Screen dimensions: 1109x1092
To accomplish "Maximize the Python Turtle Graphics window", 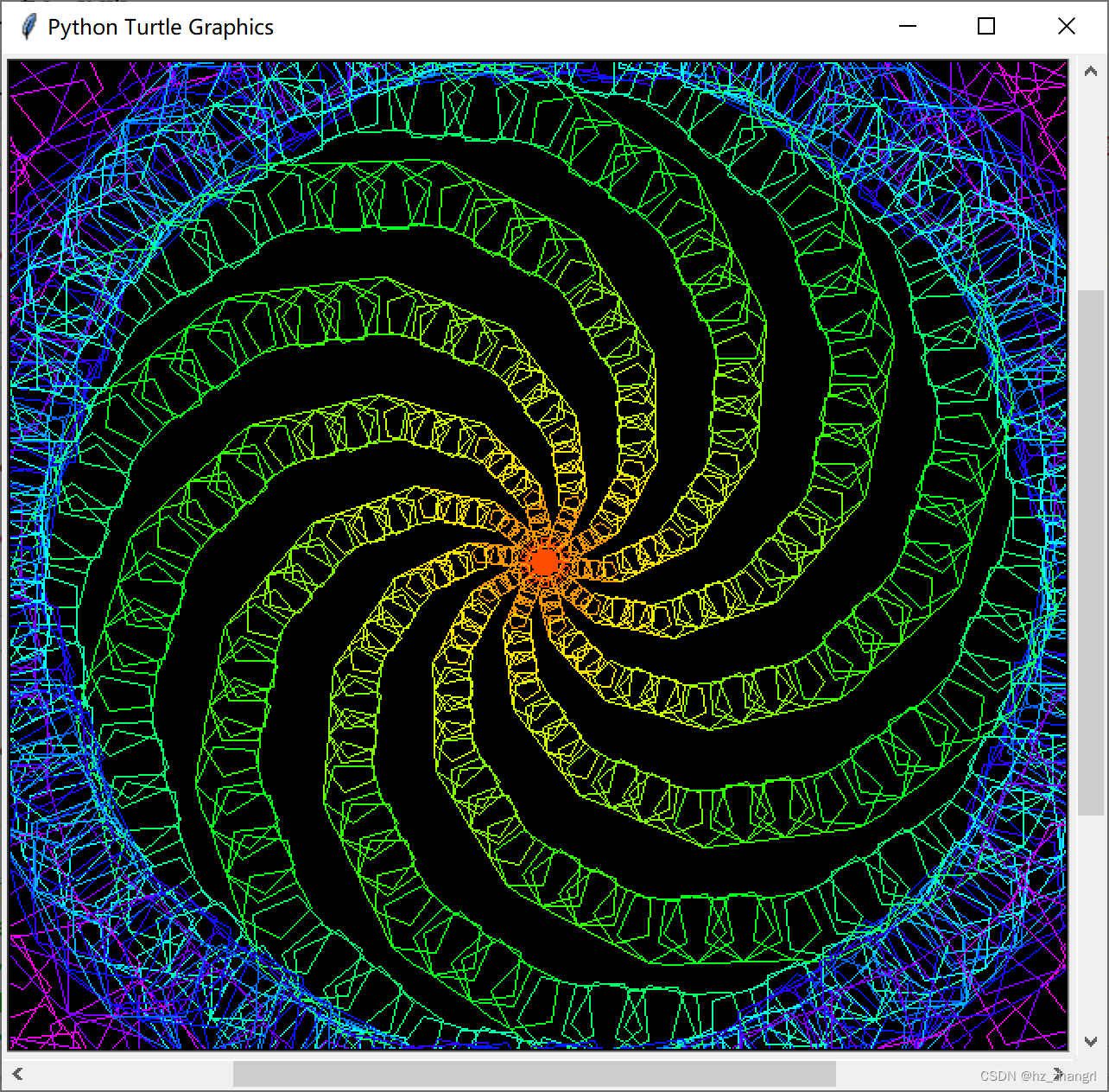I will pos(986,27).
